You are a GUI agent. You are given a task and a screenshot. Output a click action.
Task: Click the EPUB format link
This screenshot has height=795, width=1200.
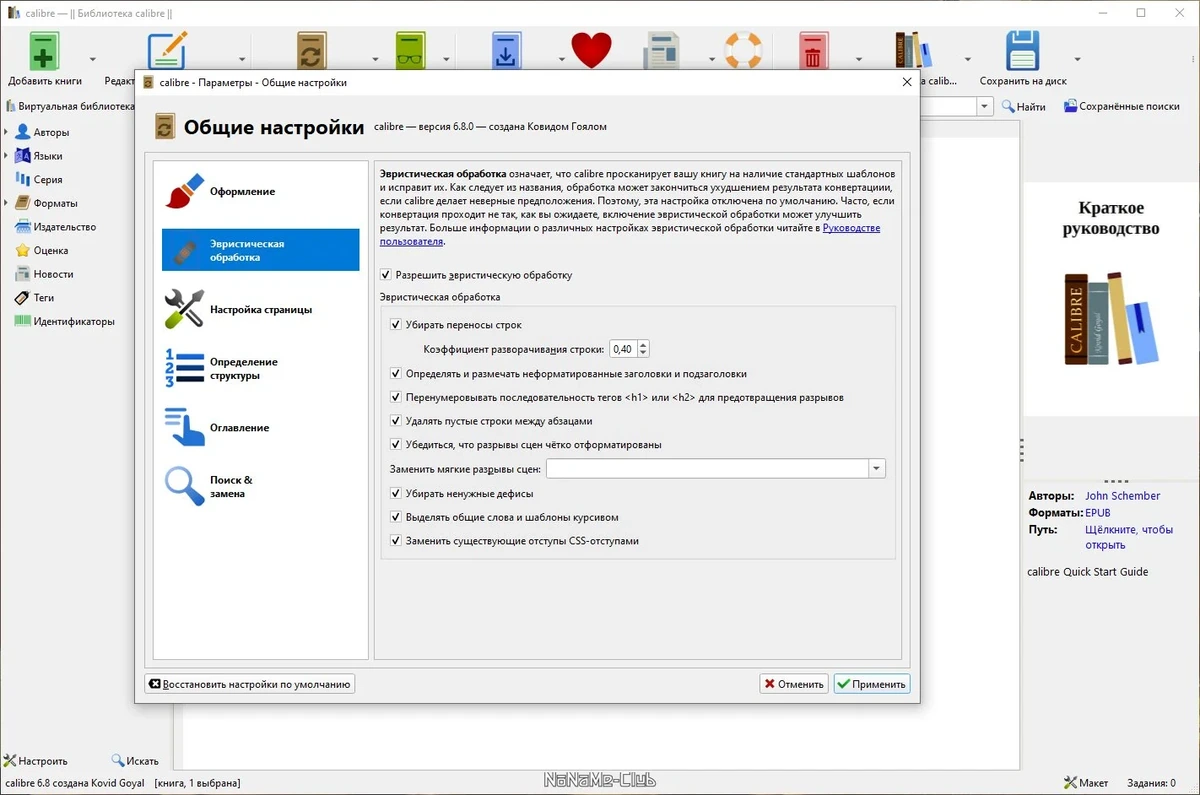(x=1098, y=513)
